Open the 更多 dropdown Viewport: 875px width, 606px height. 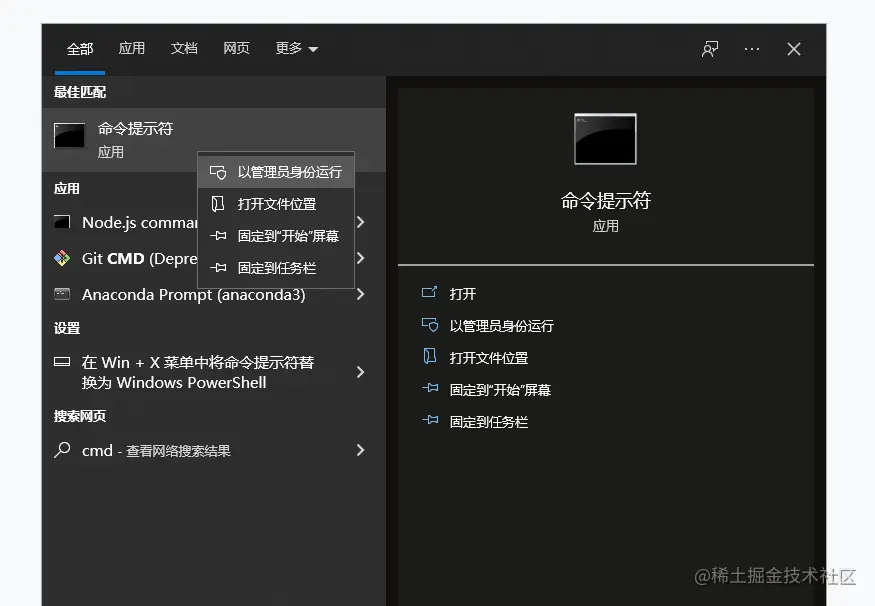(x=296, y=49)
